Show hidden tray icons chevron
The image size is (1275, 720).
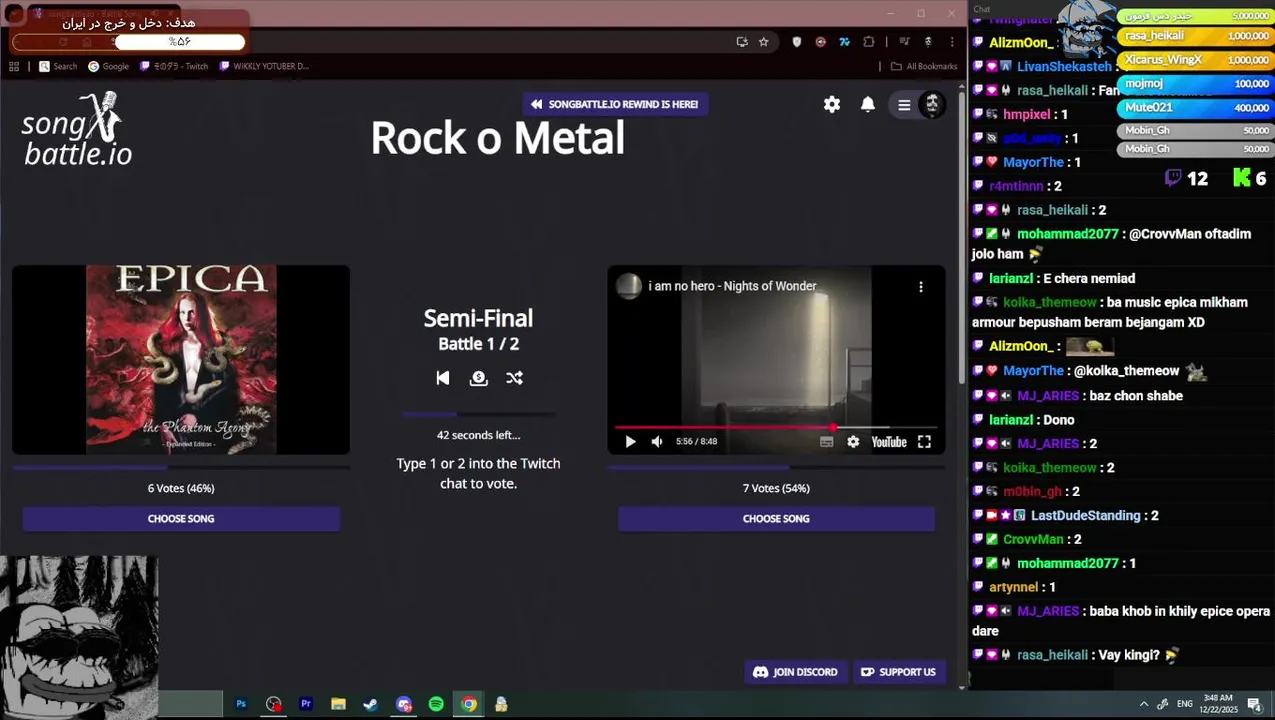pyautogui.click(x=1144, y=704)
